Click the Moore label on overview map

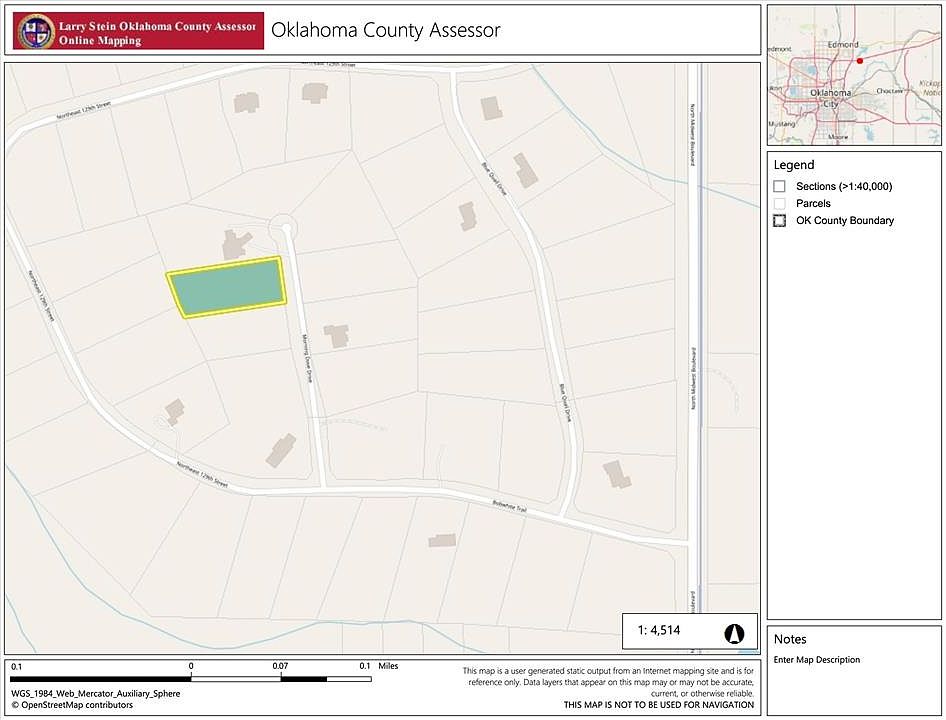(x=838, y=137)
